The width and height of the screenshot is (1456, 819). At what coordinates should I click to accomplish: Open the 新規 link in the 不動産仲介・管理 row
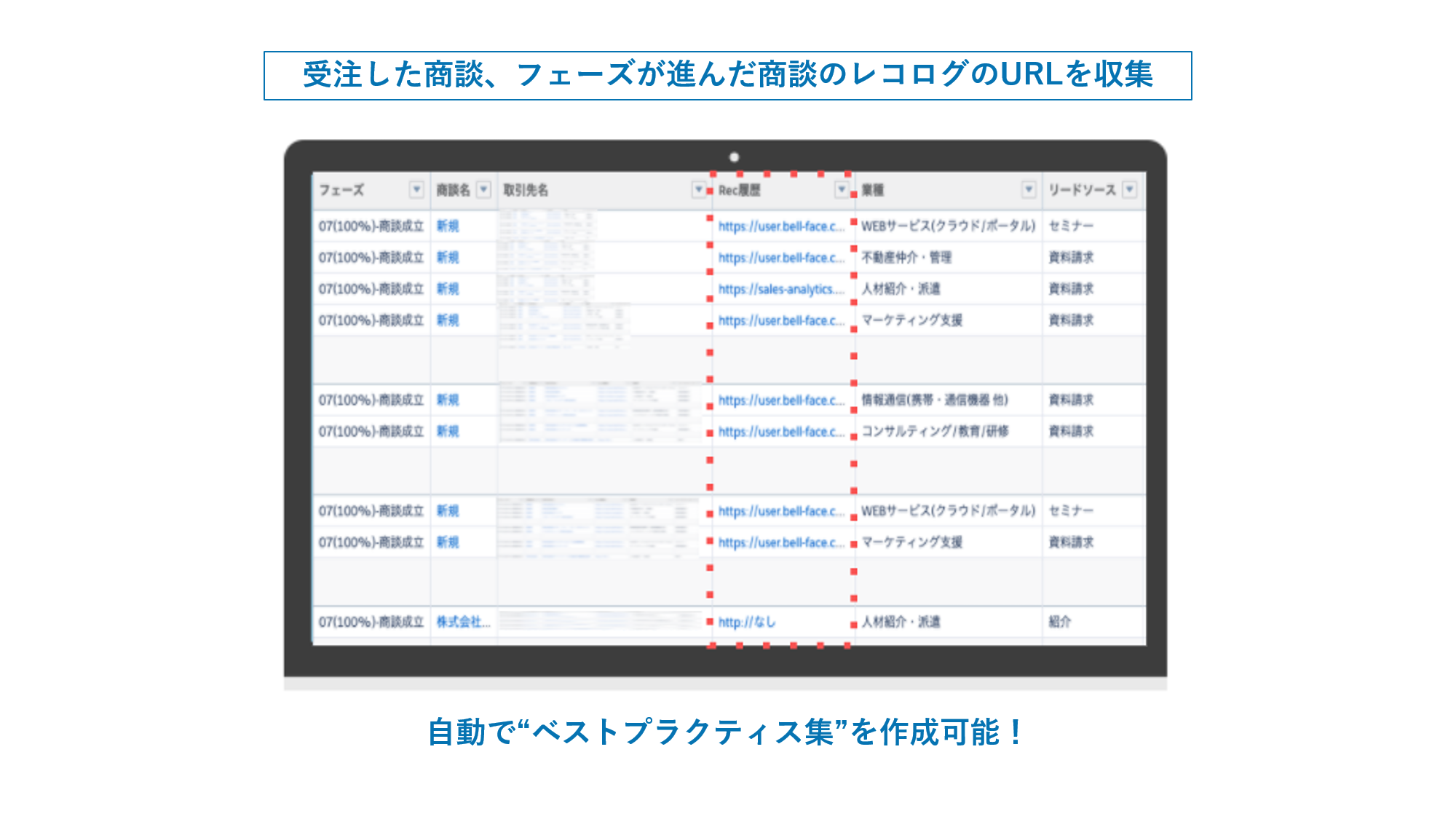click(x=448, y=258)
